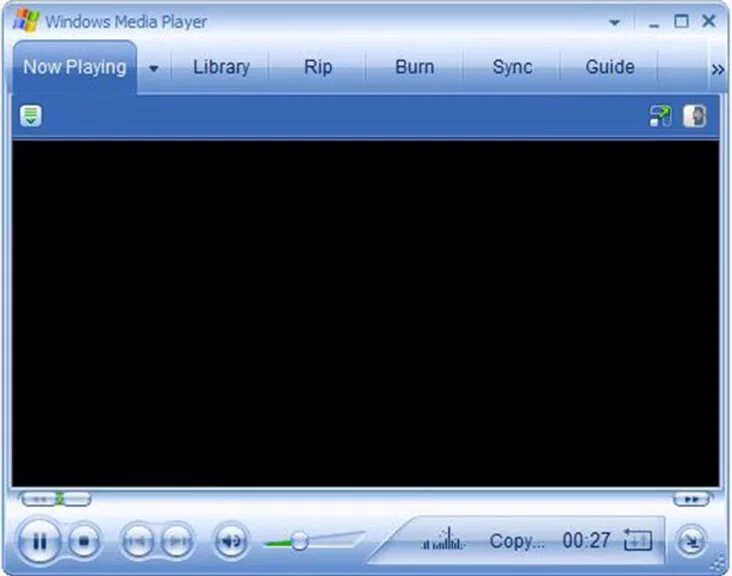
Task: Skip to the next track
Action: coord(177,542)
